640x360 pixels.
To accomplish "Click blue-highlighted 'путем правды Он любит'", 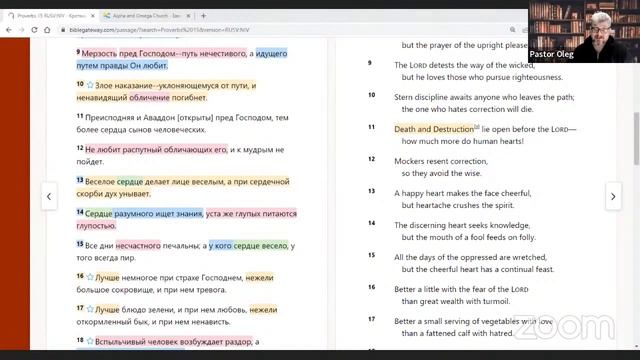I will [122, 65].
